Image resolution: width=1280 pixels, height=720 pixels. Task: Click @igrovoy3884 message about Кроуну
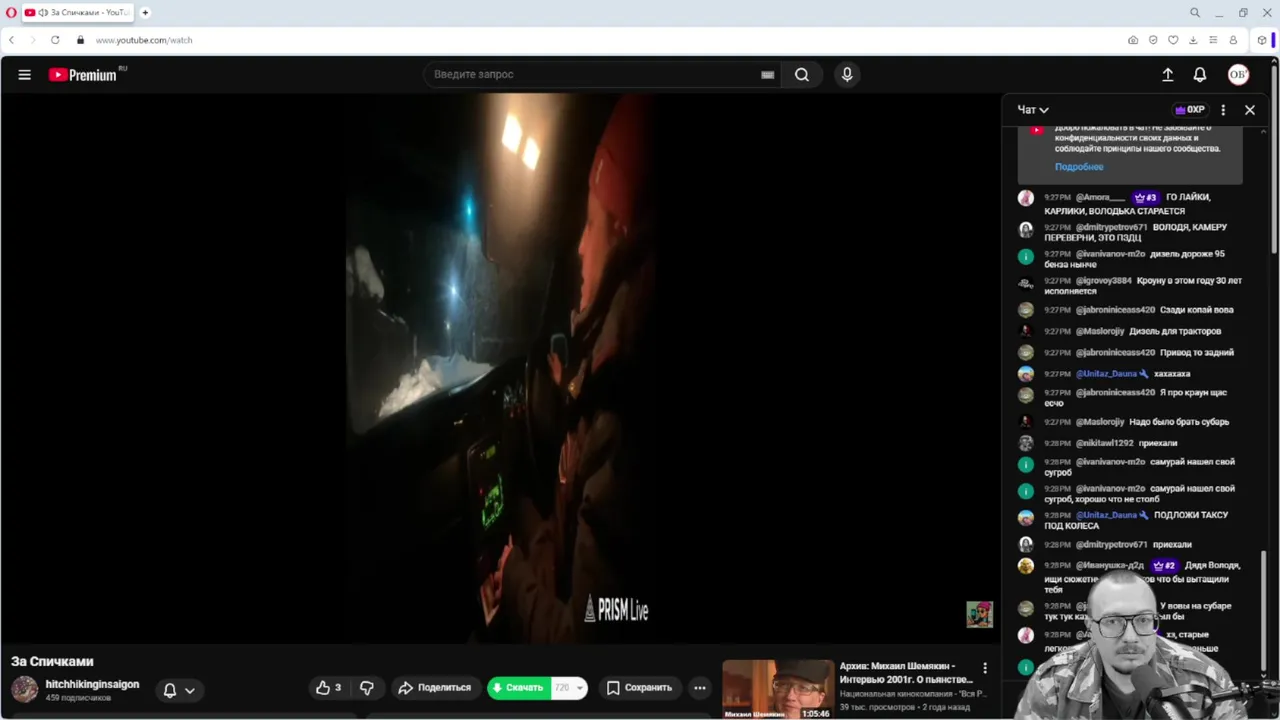[x=1130, y=286]
